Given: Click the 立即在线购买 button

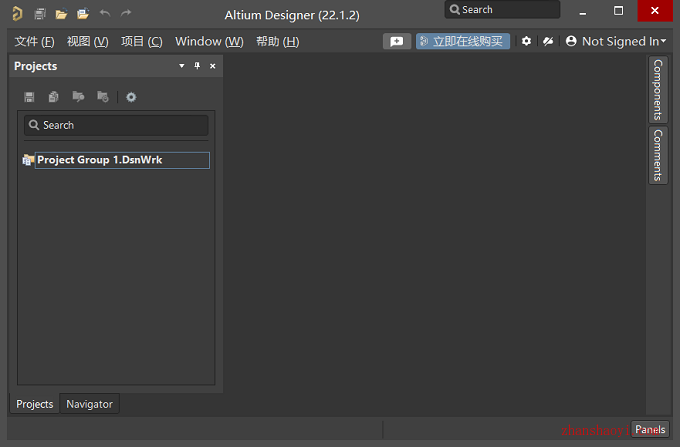Looking at the screenshot, I should 463,42.
